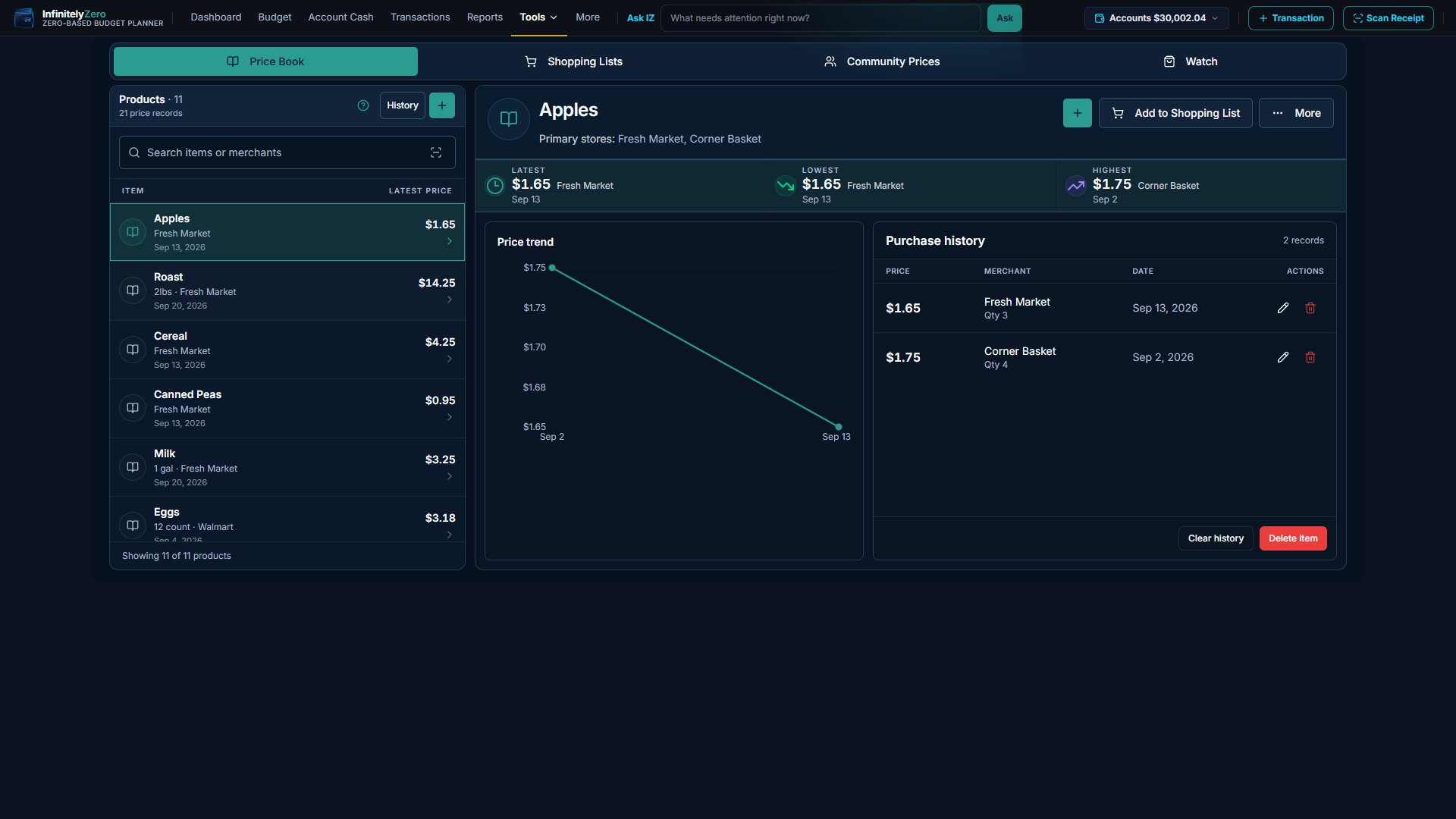Edit the Corner Basket $1.75 record
The image size is (1456, 819).
[1282, 357]
